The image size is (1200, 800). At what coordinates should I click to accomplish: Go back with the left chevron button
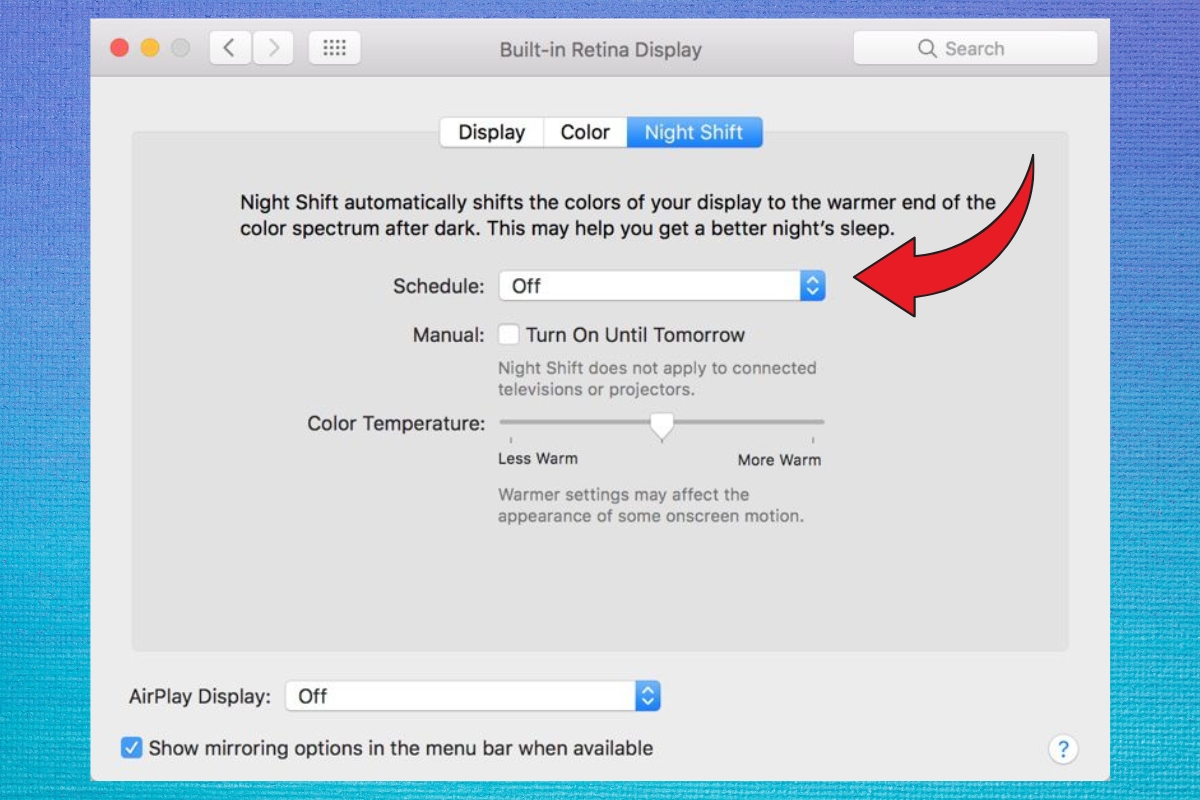[x=230, y=48]
